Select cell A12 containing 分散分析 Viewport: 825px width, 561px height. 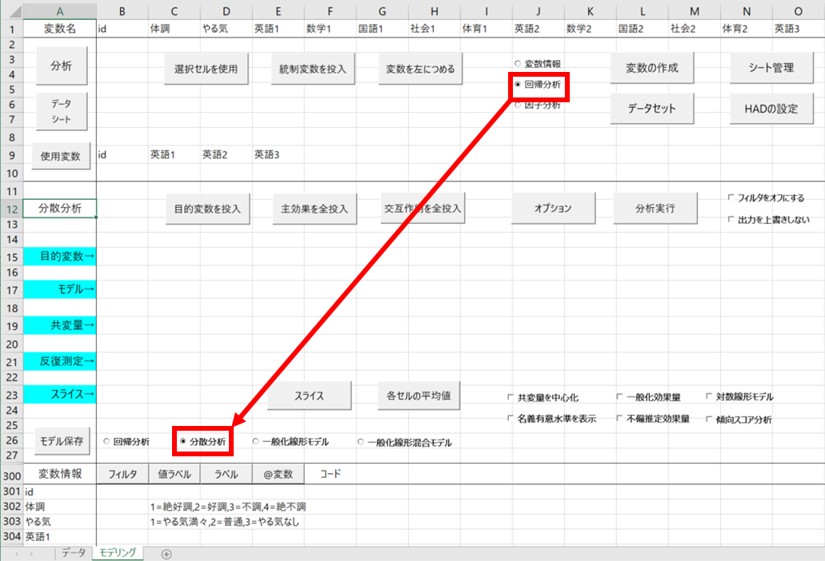(62, 209)
